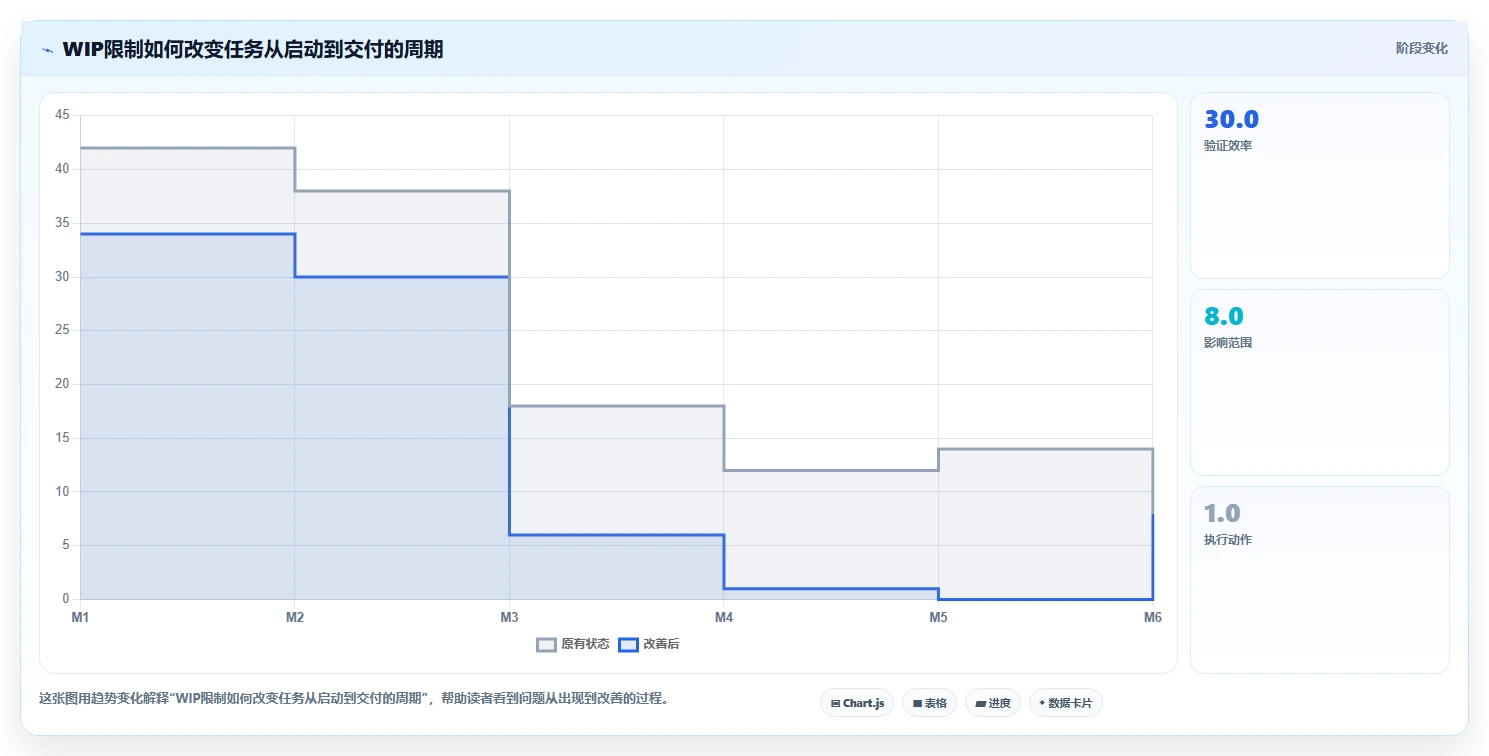Click the chart title about WIP限制
Image resolution: width=1489 pixels, height=756 pixels.
(253, 49)
